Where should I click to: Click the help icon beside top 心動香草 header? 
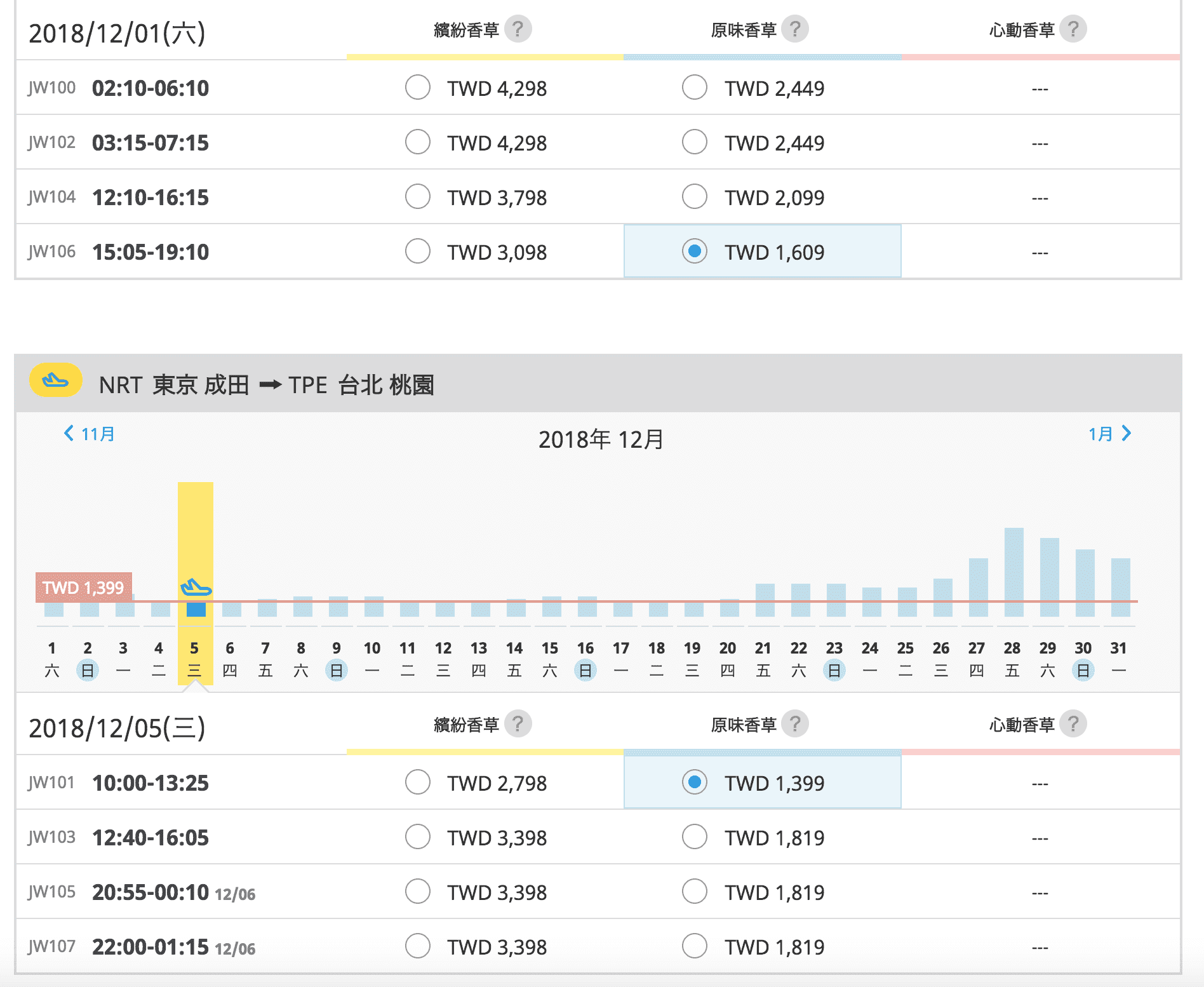point(1073,29)
